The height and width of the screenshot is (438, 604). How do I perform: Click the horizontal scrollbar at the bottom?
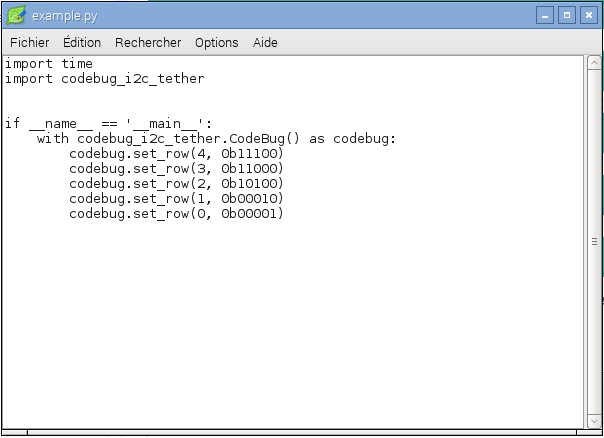(302, 433)
